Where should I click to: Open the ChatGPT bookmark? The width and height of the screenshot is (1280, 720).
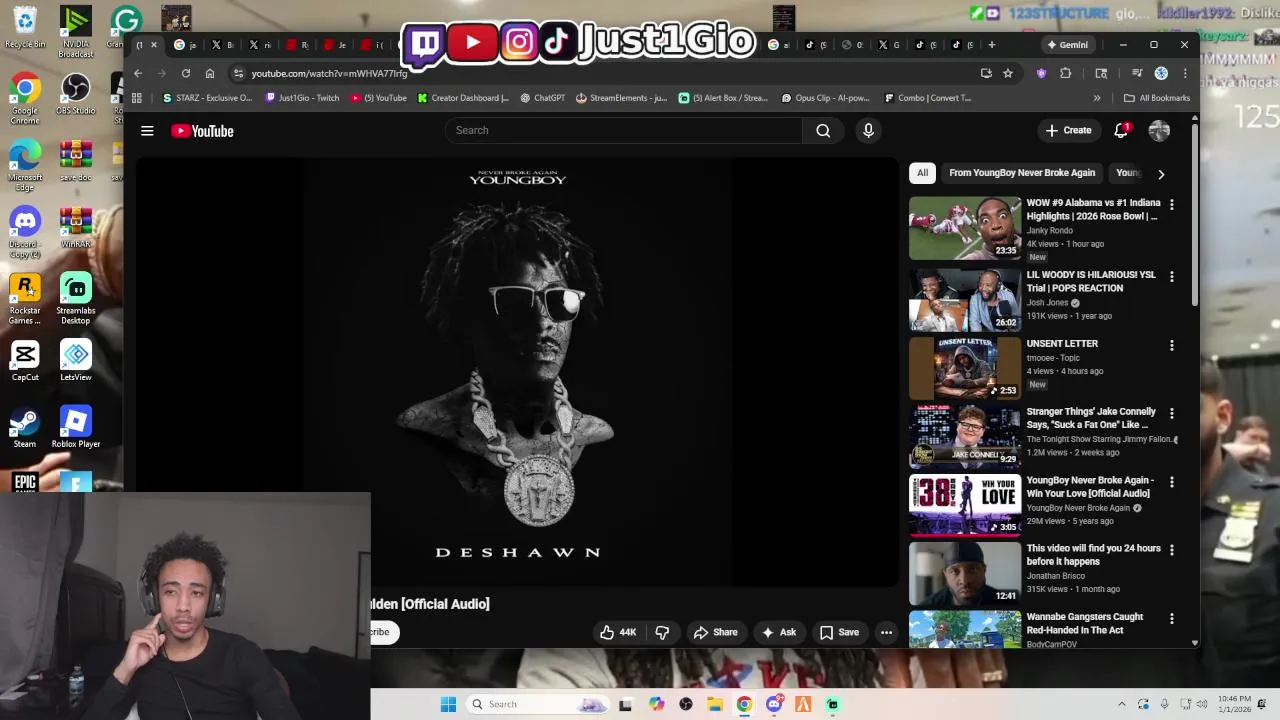click(543, 98)
